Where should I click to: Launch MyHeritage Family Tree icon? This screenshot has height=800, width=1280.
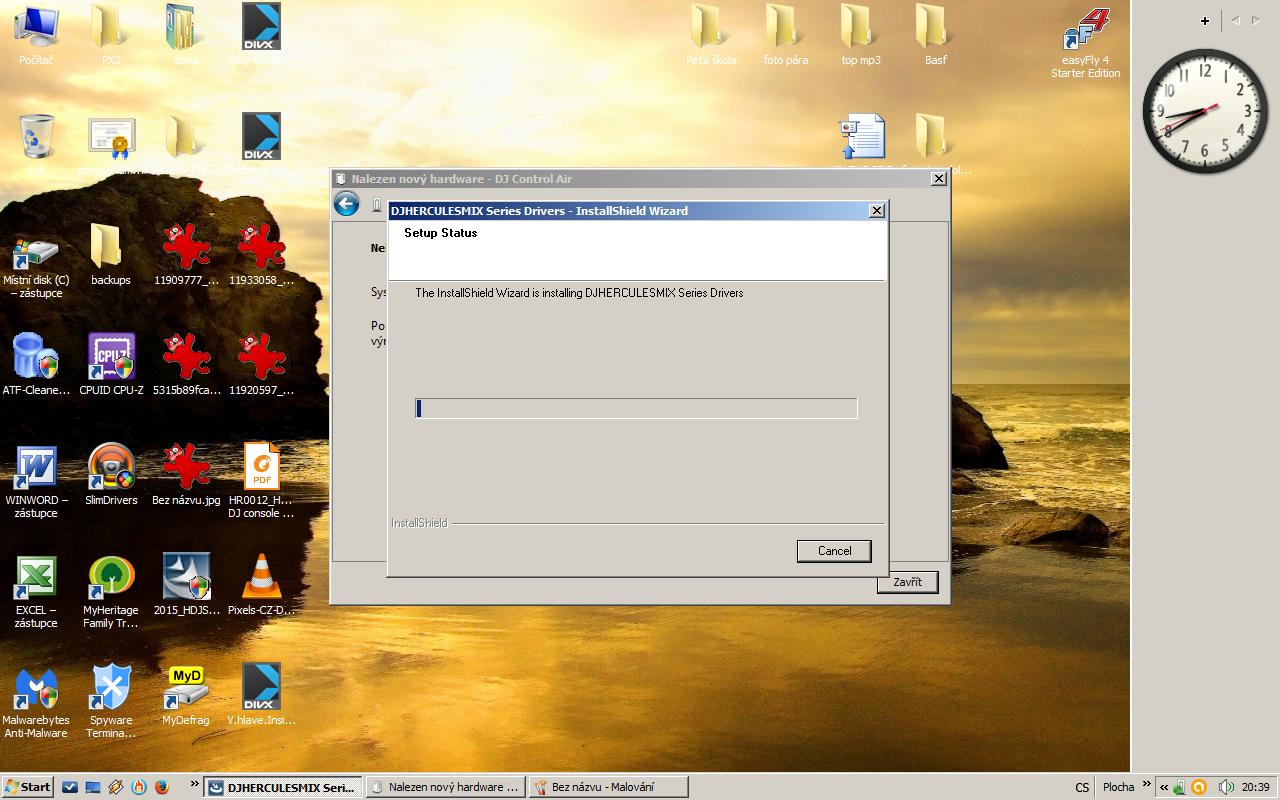[111, 592]
